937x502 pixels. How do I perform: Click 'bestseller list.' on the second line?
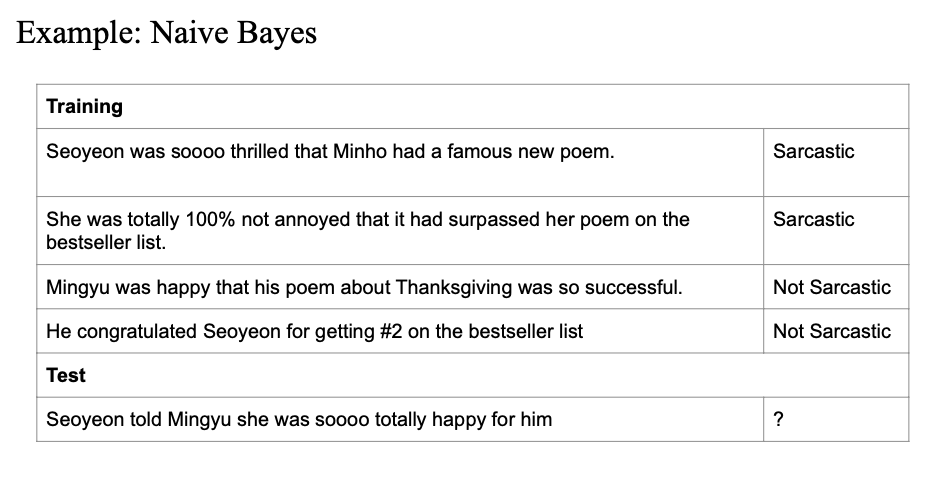(x=106, y=243)
